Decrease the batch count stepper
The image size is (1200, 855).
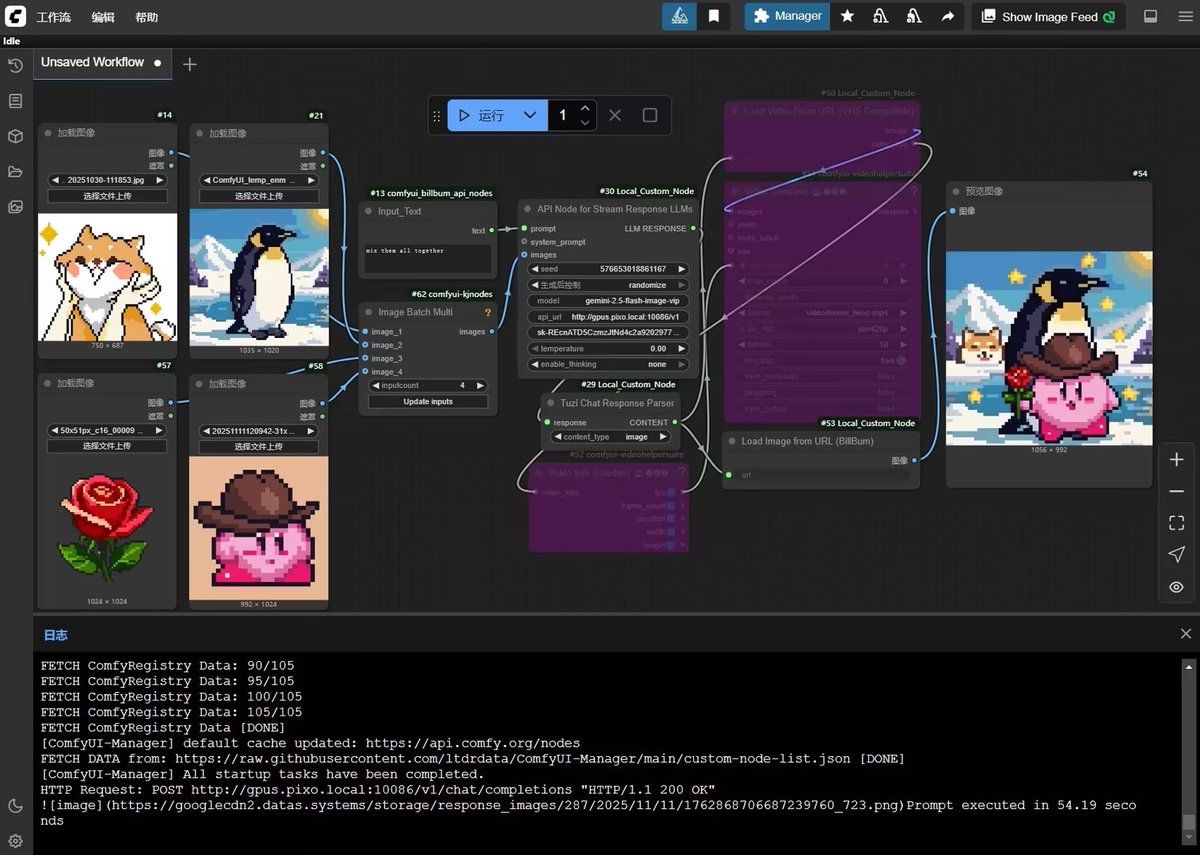(x=585, y=123)
